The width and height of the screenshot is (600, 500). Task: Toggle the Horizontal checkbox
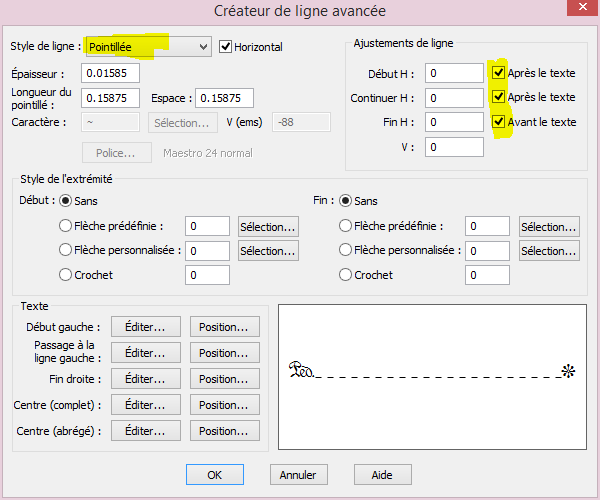point(226,46)
